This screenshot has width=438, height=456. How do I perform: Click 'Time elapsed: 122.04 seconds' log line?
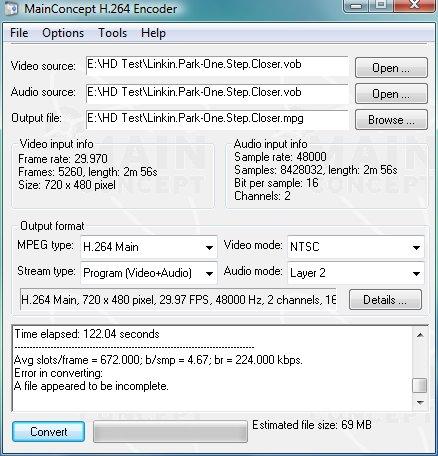(87, 334)
